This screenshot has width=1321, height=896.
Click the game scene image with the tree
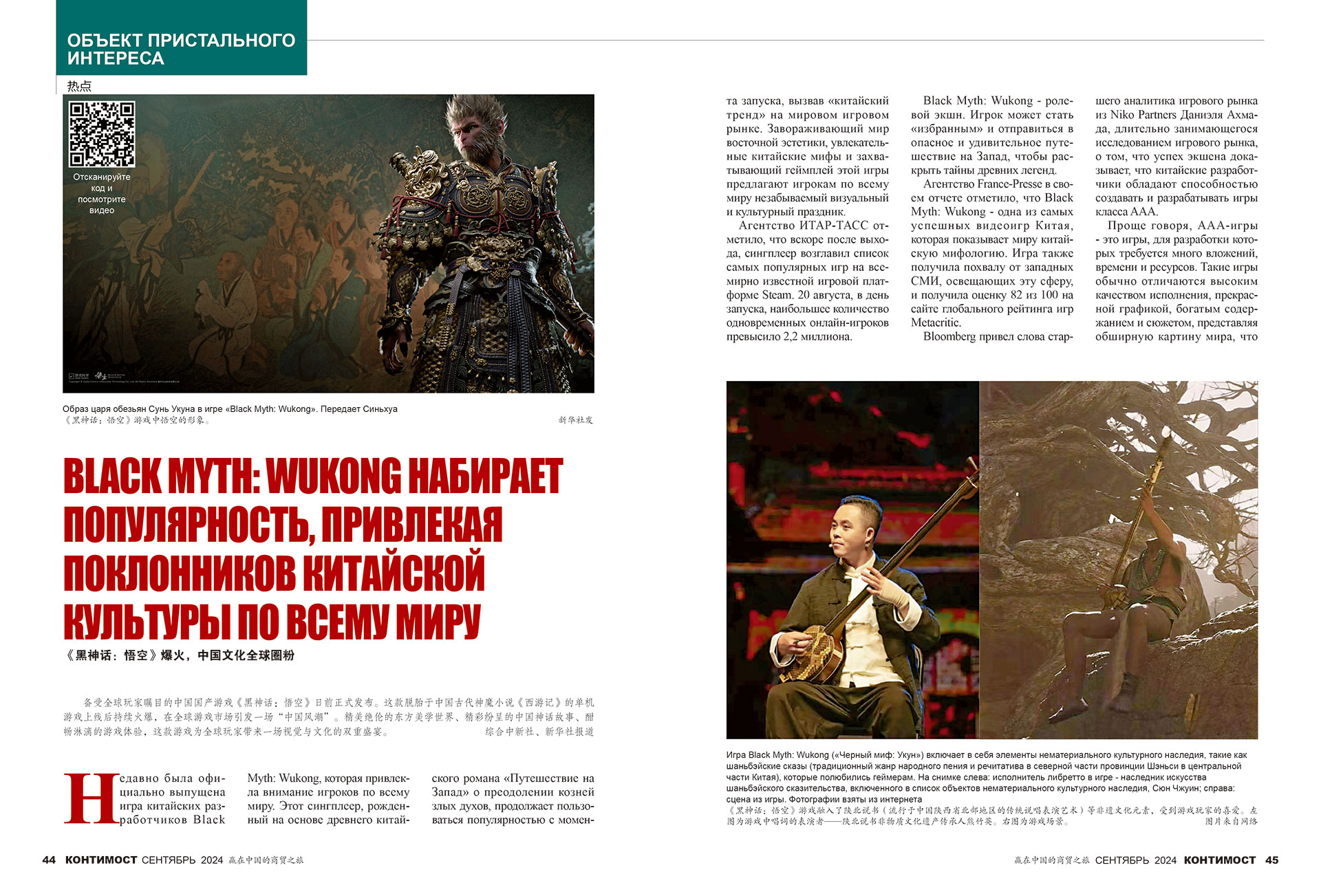point(1119,560)
